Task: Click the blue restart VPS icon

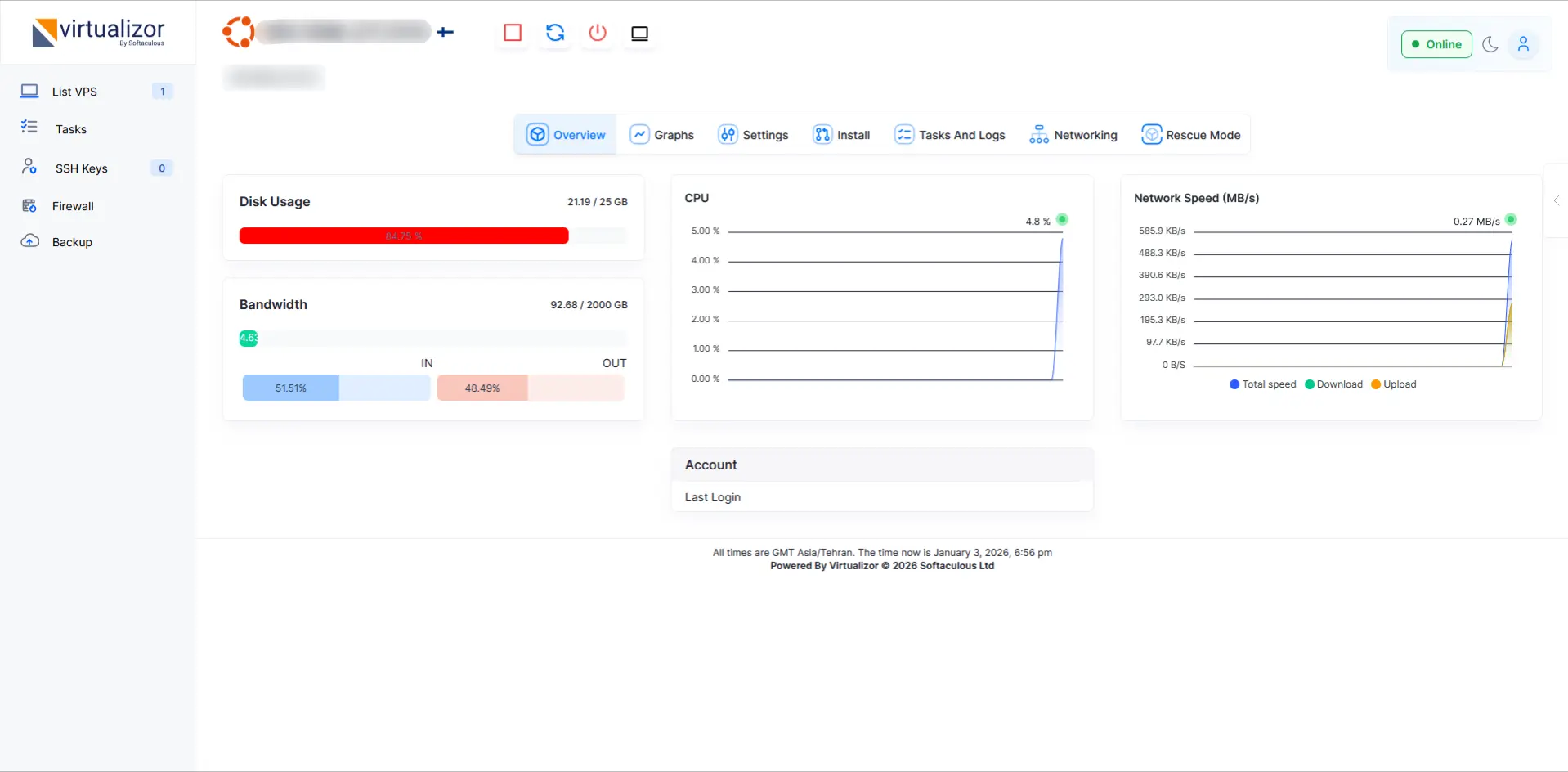Action: (x=555, y=33)
